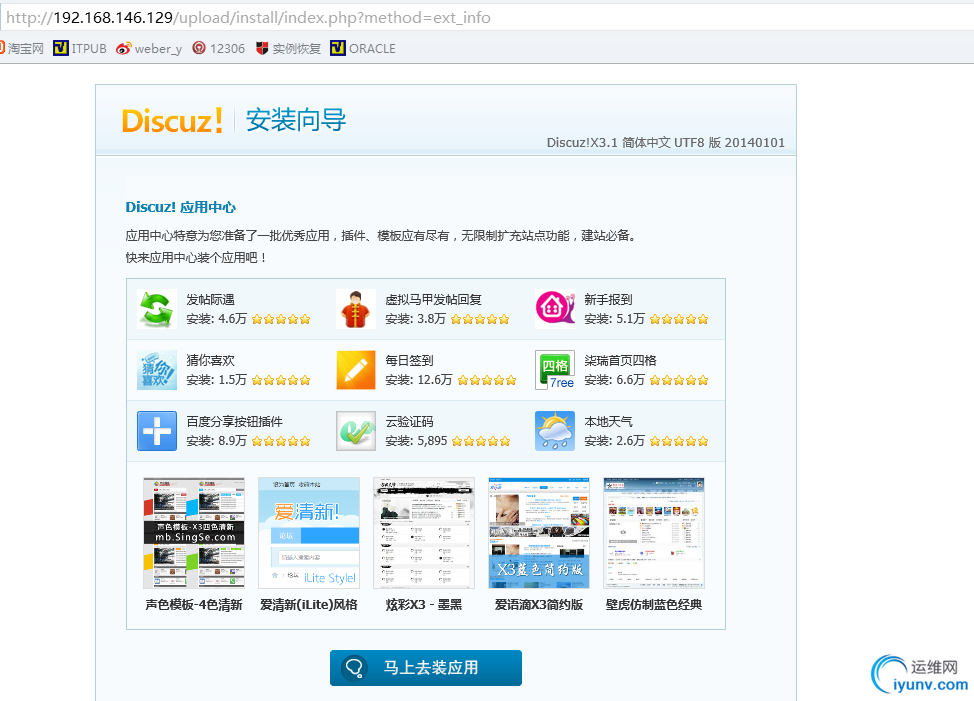Click the 壁虎仿制蓝色经典 caption
This screenshot has height=701, width=974.
(654, 605)
